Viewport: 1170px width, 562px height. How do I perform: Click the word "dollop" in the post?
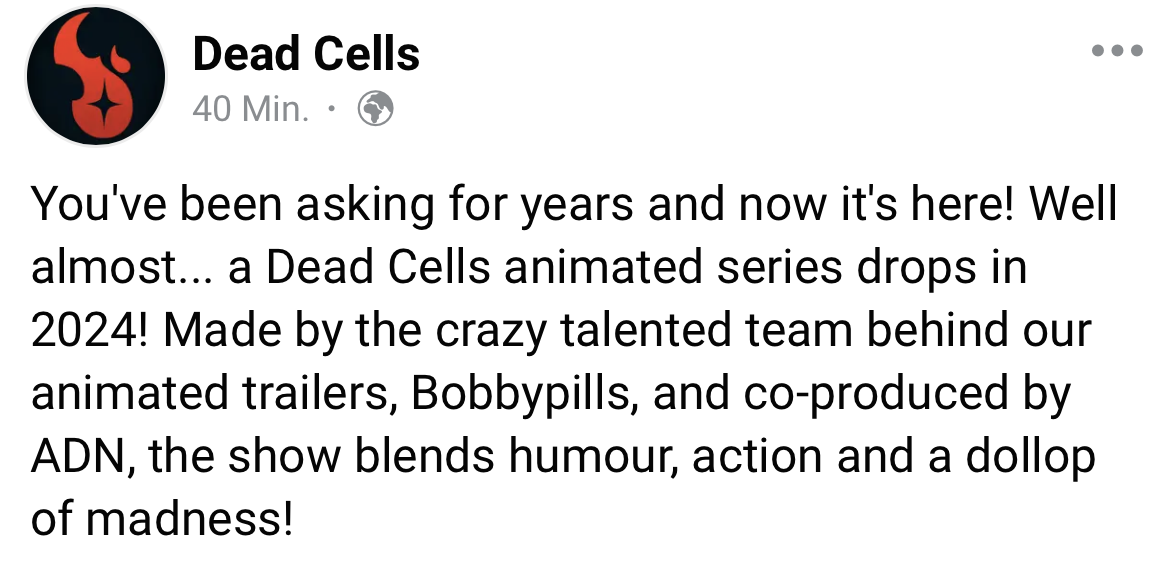1030,457
